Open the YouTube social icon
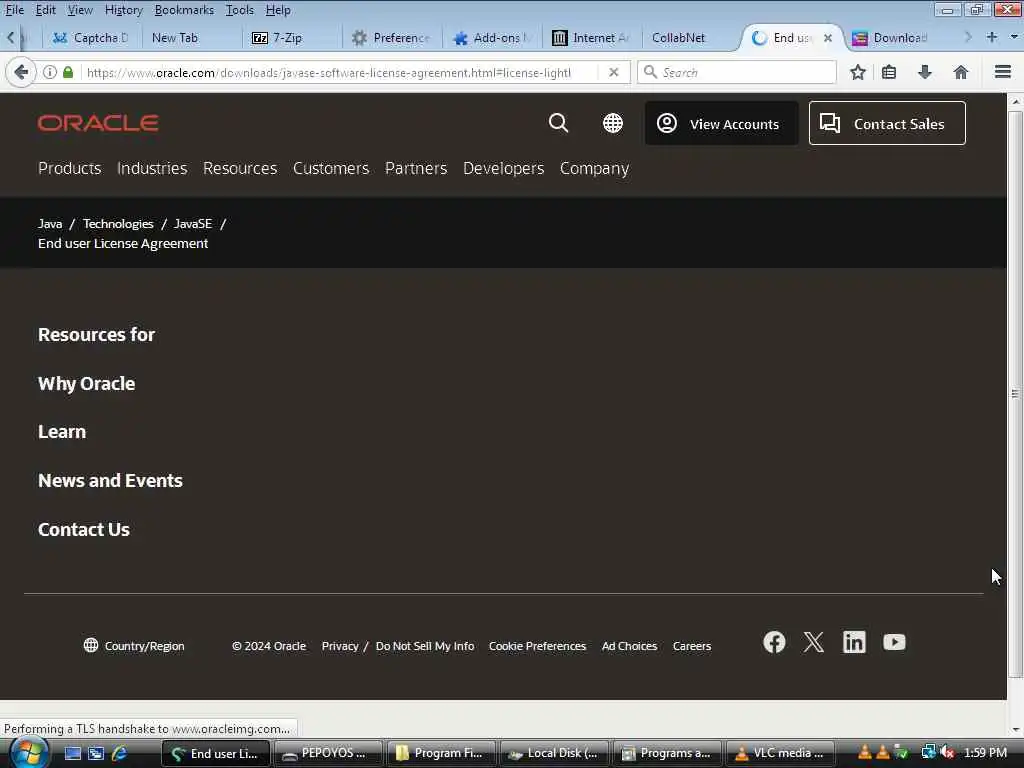Viewport: 1024px width, 768px height. tap(894, 642)
